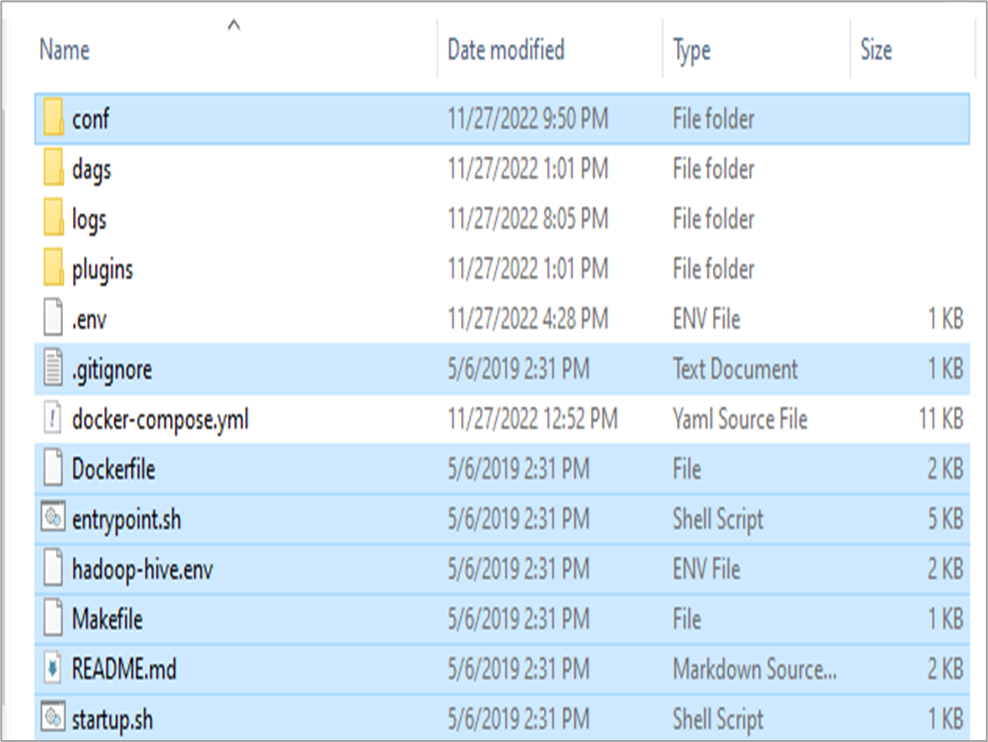Screen dimensions: 988x742
Task: Select the file named dags
Action: pos(91,170)
